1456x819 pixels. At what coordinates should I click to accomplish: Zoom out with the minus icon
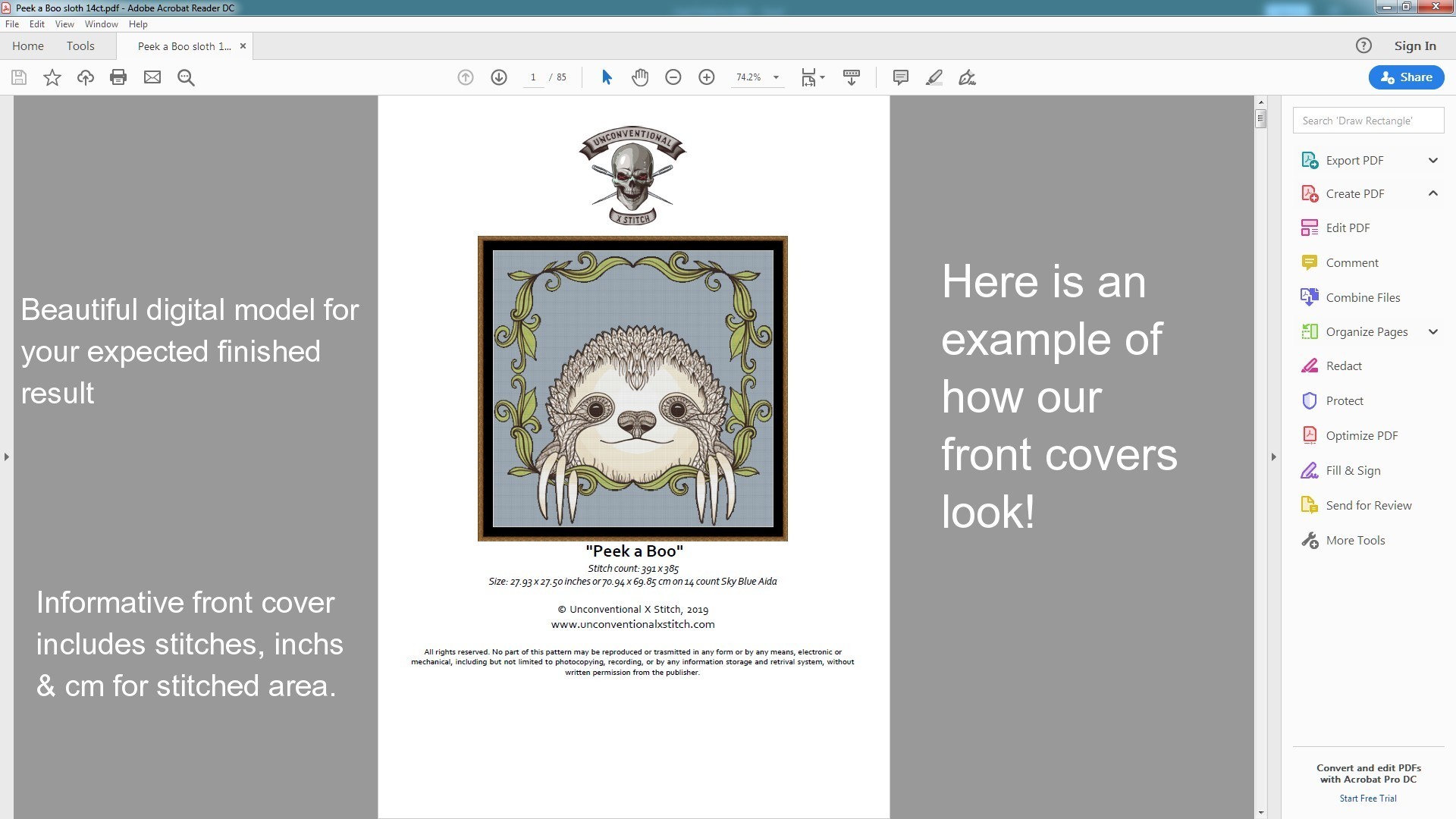pyautogui.click(x=673, y=77)
